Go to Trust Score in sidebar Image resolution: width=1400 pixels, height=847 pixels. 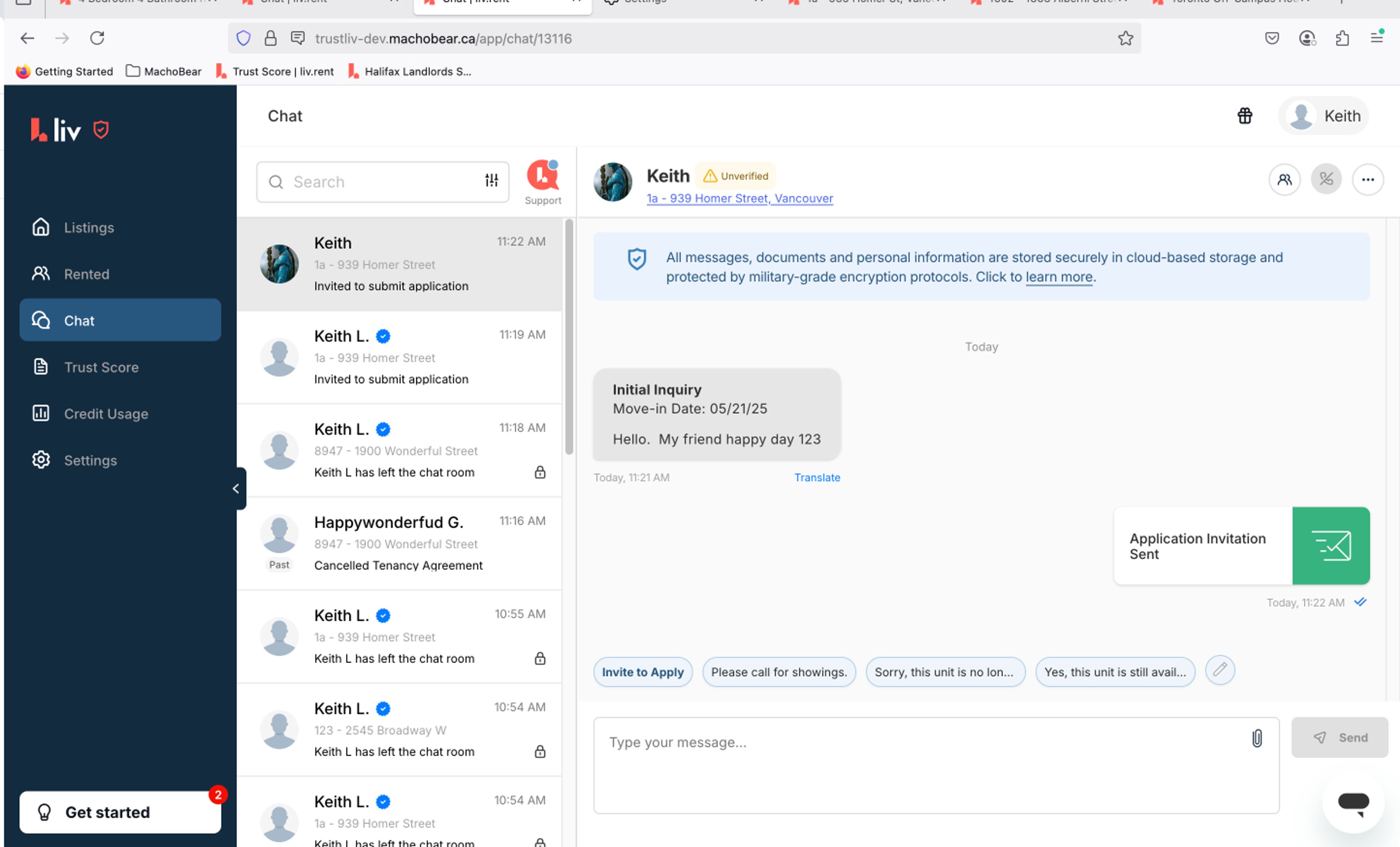pyautogui.click(x=101, y=367)
